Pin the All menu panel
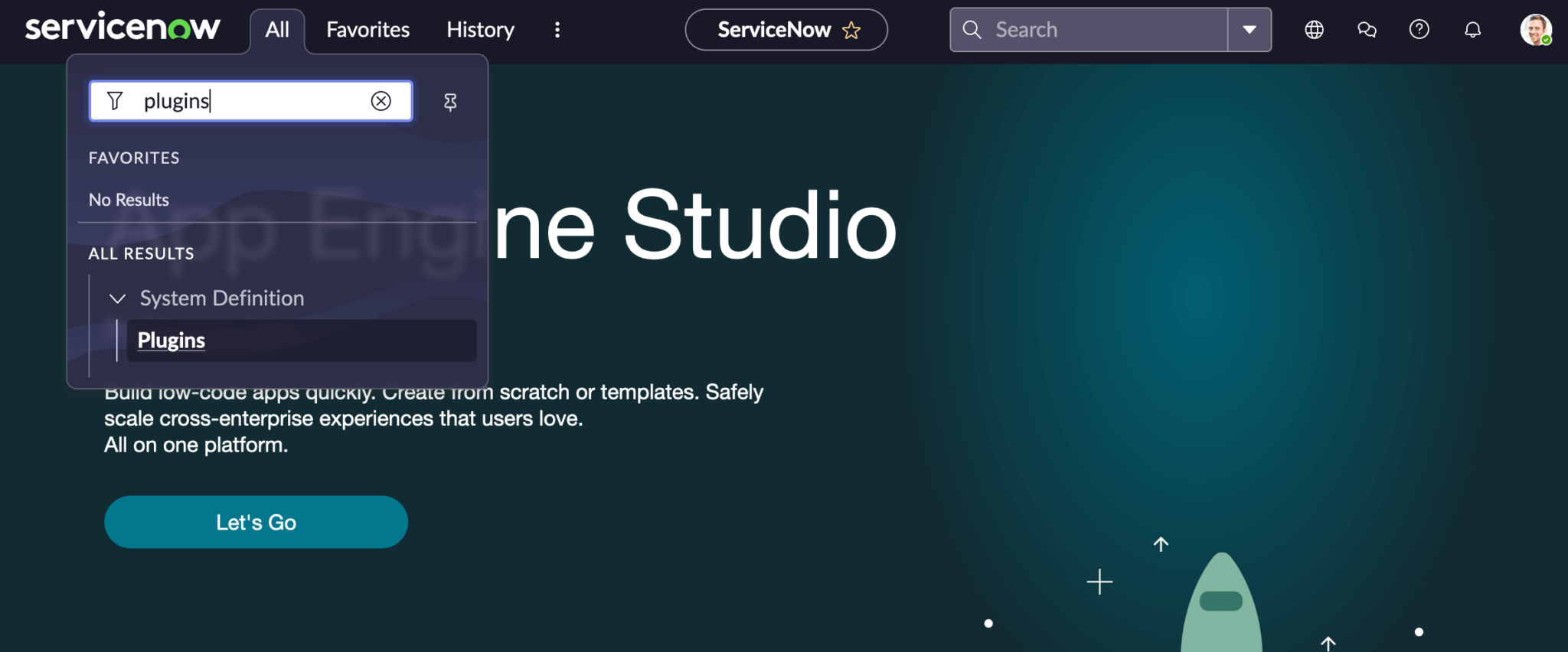This screenshot has height=652, width=1568. click(x=450, y=102)
